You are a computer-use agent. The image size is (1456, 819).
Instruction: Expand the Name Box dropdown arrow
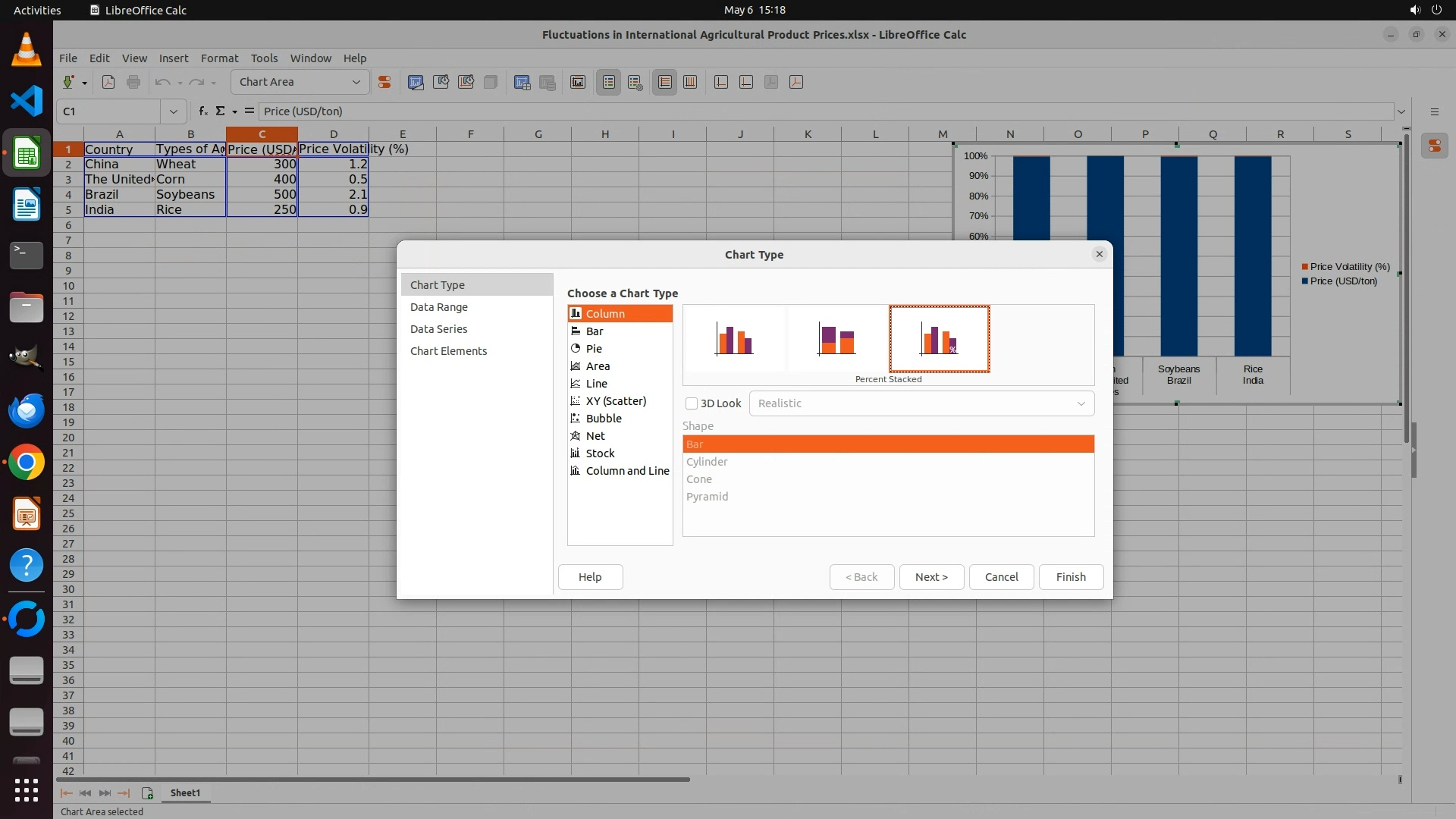point(174,111)
